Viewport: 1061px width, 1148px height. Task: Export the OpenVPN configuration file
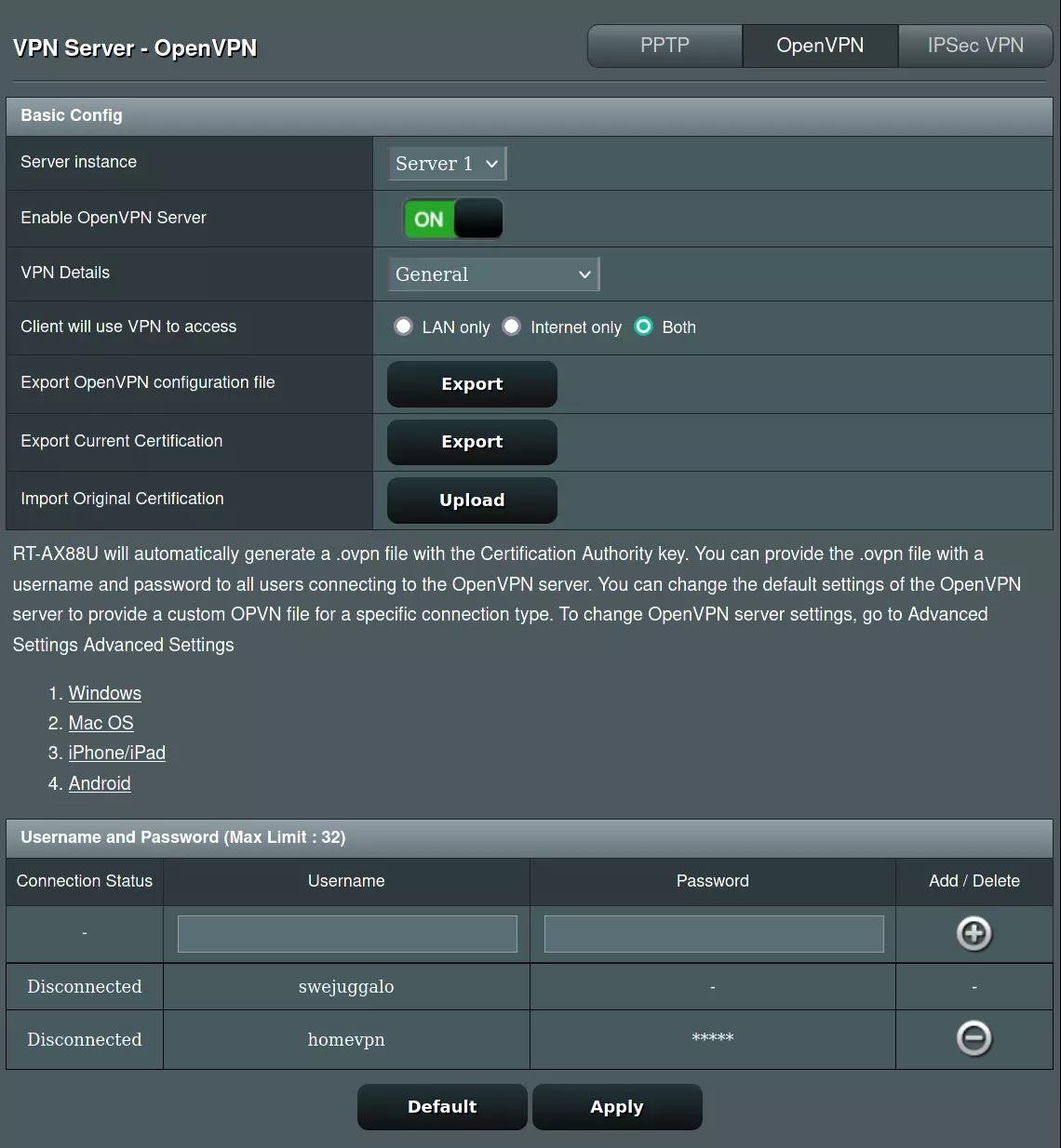point(472,384)
